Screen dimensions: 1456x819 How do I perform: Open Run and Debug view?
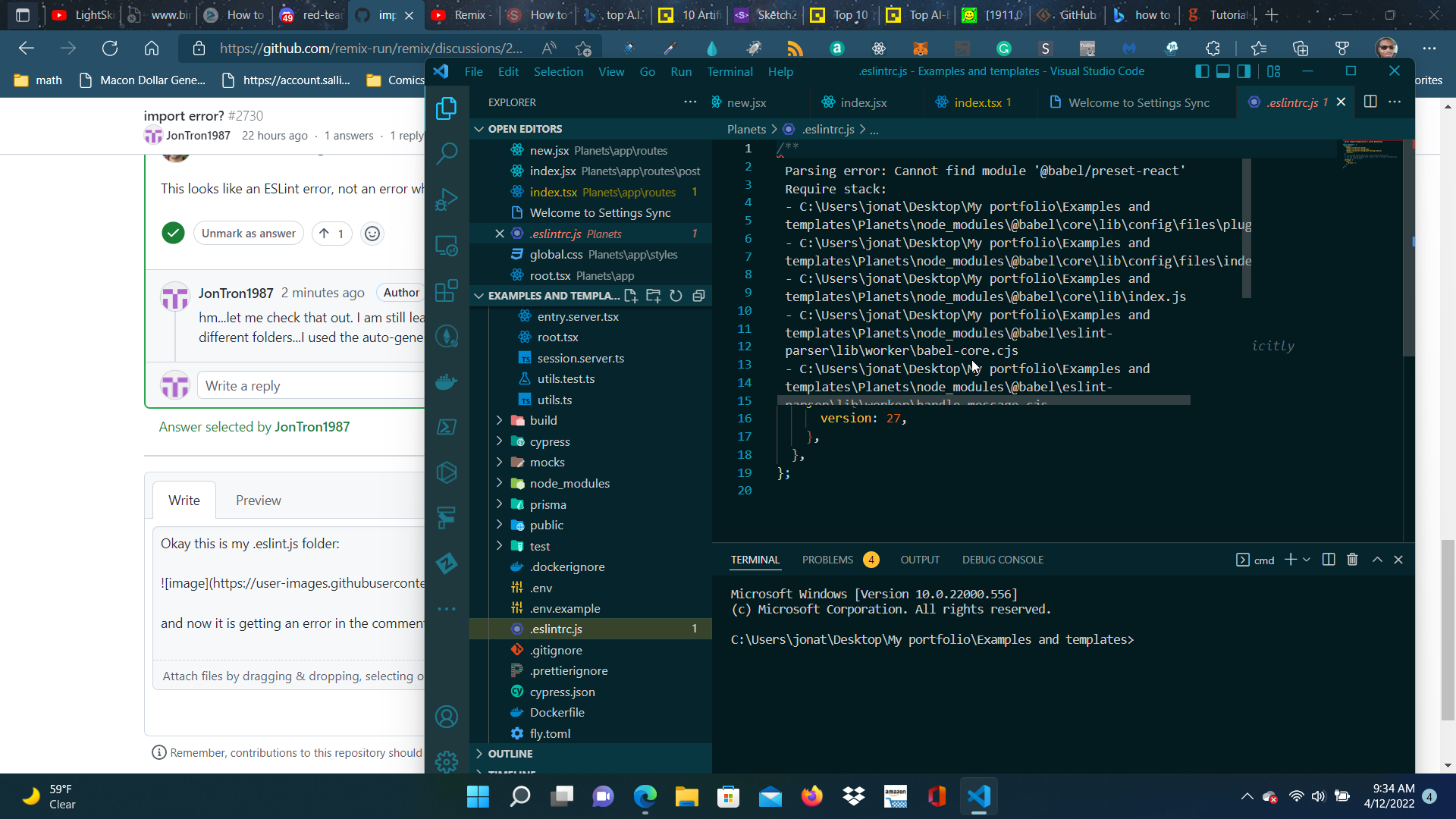point(447,199)
